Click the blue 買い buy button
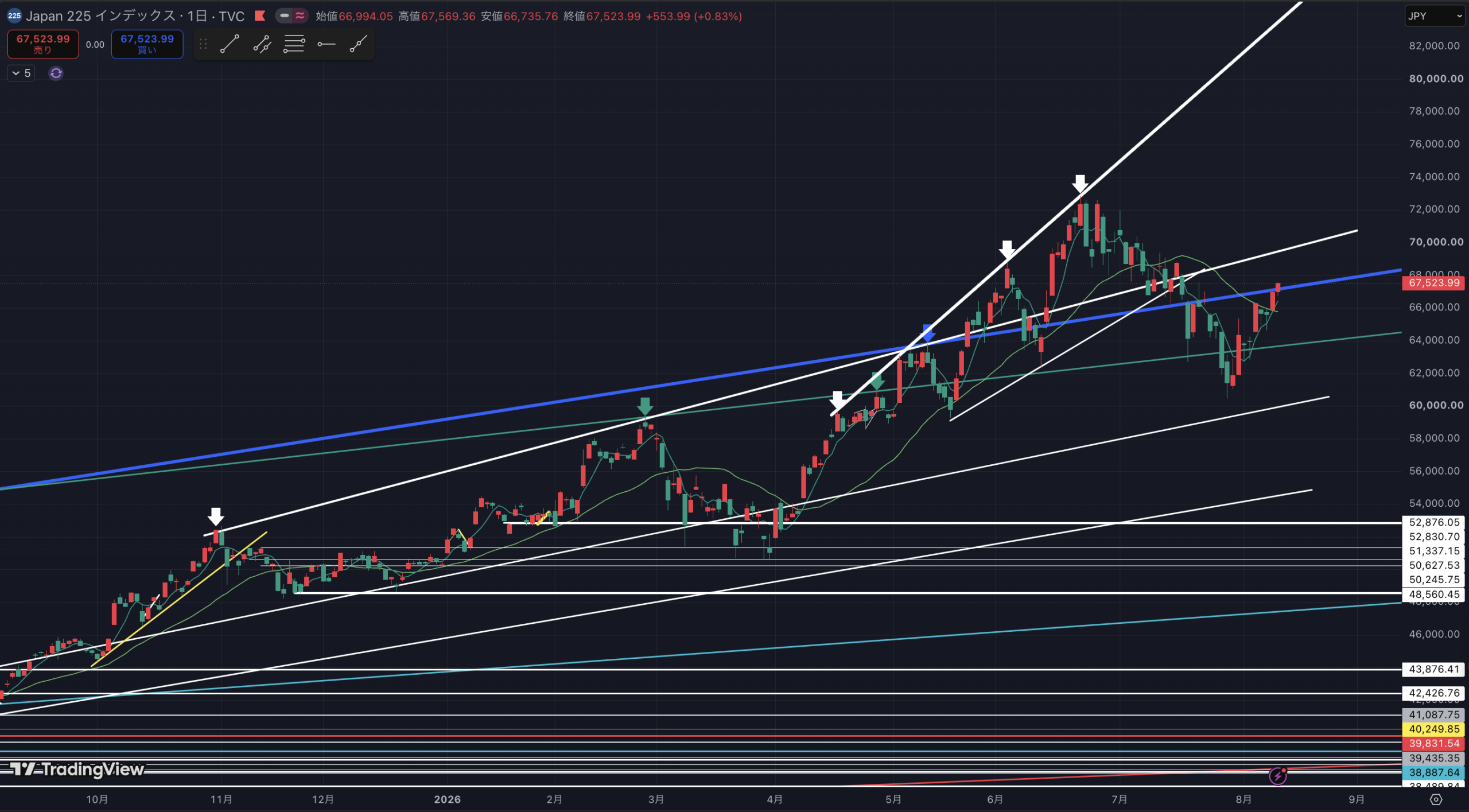 tap(147, 44)
